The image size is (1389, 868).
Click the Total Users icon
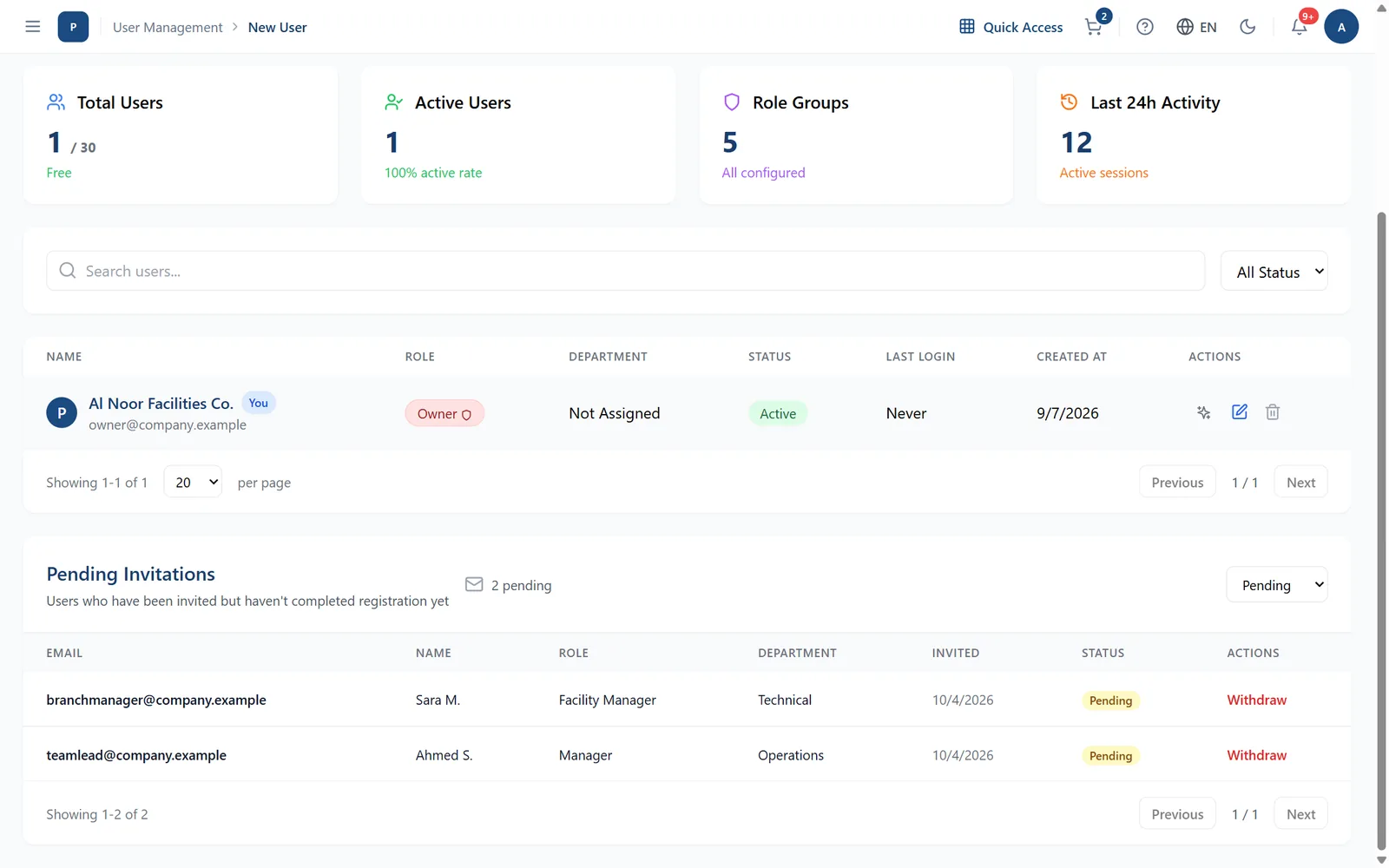(x=56, y=102)
